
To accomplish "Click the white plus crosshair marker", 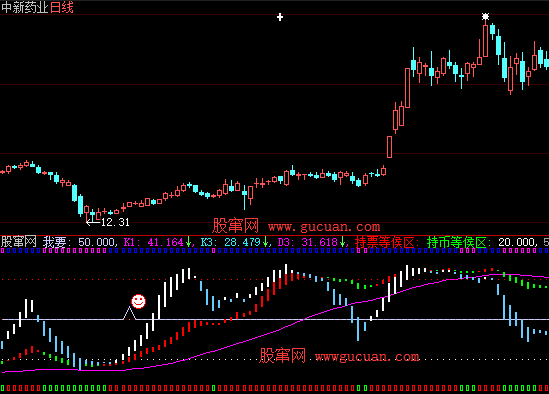I will (280, 17).
